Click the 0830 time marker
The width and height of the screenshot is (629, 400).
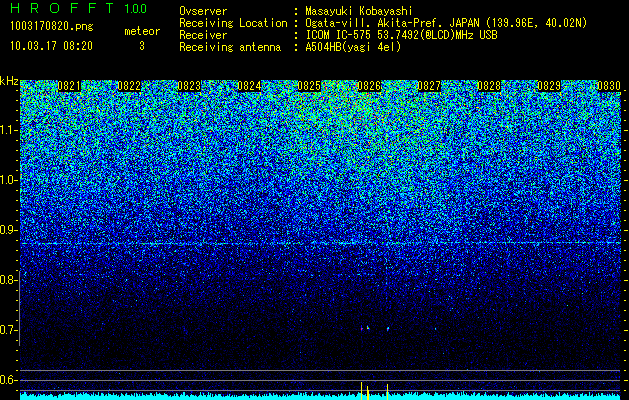[609, 86]
